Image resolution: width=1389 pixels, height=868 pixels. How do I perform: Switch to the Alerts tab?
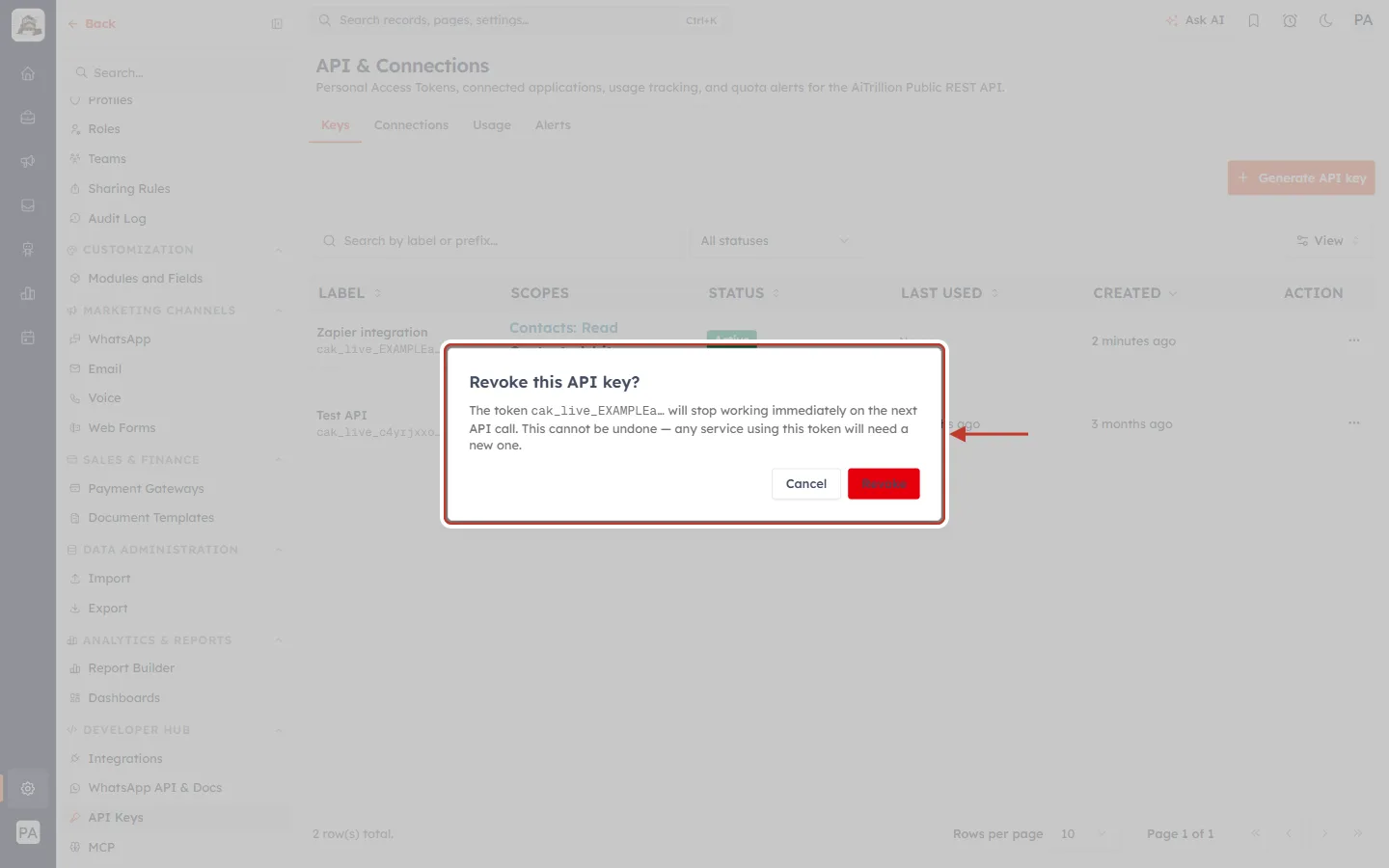(553, 125)
